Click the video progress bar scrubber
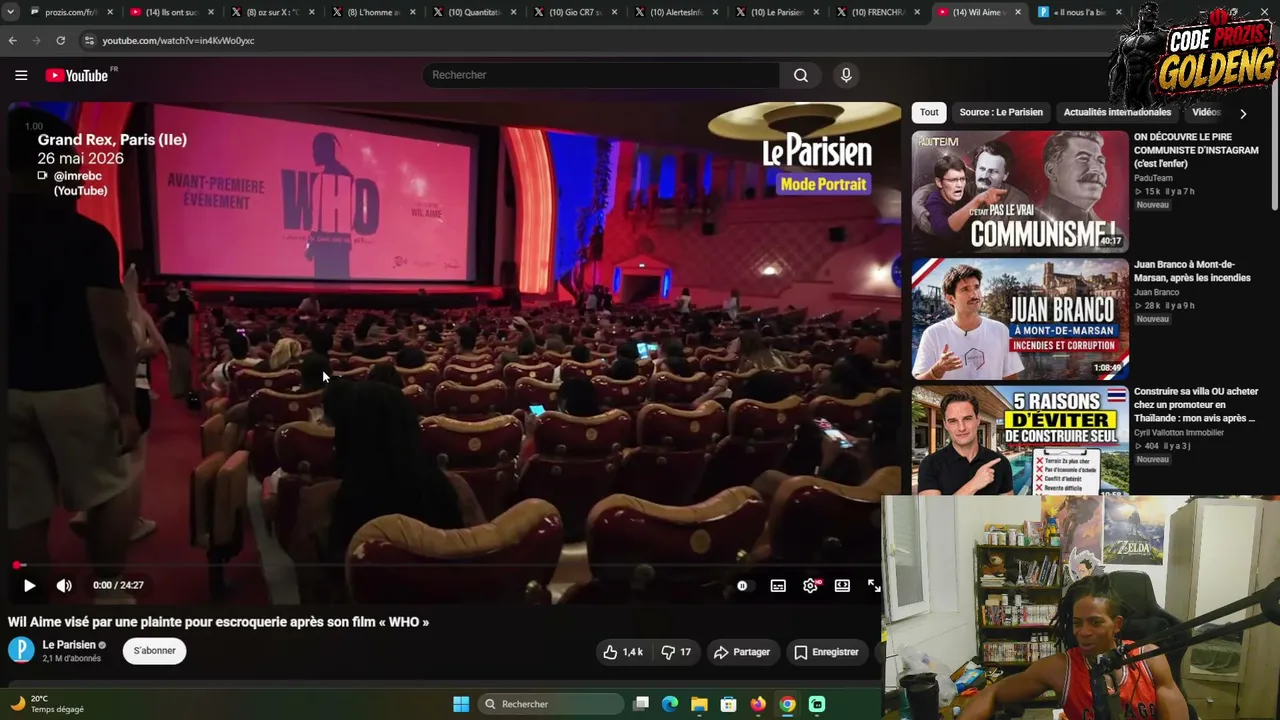This screenshot has height=720, width=1280. (19, 565)
